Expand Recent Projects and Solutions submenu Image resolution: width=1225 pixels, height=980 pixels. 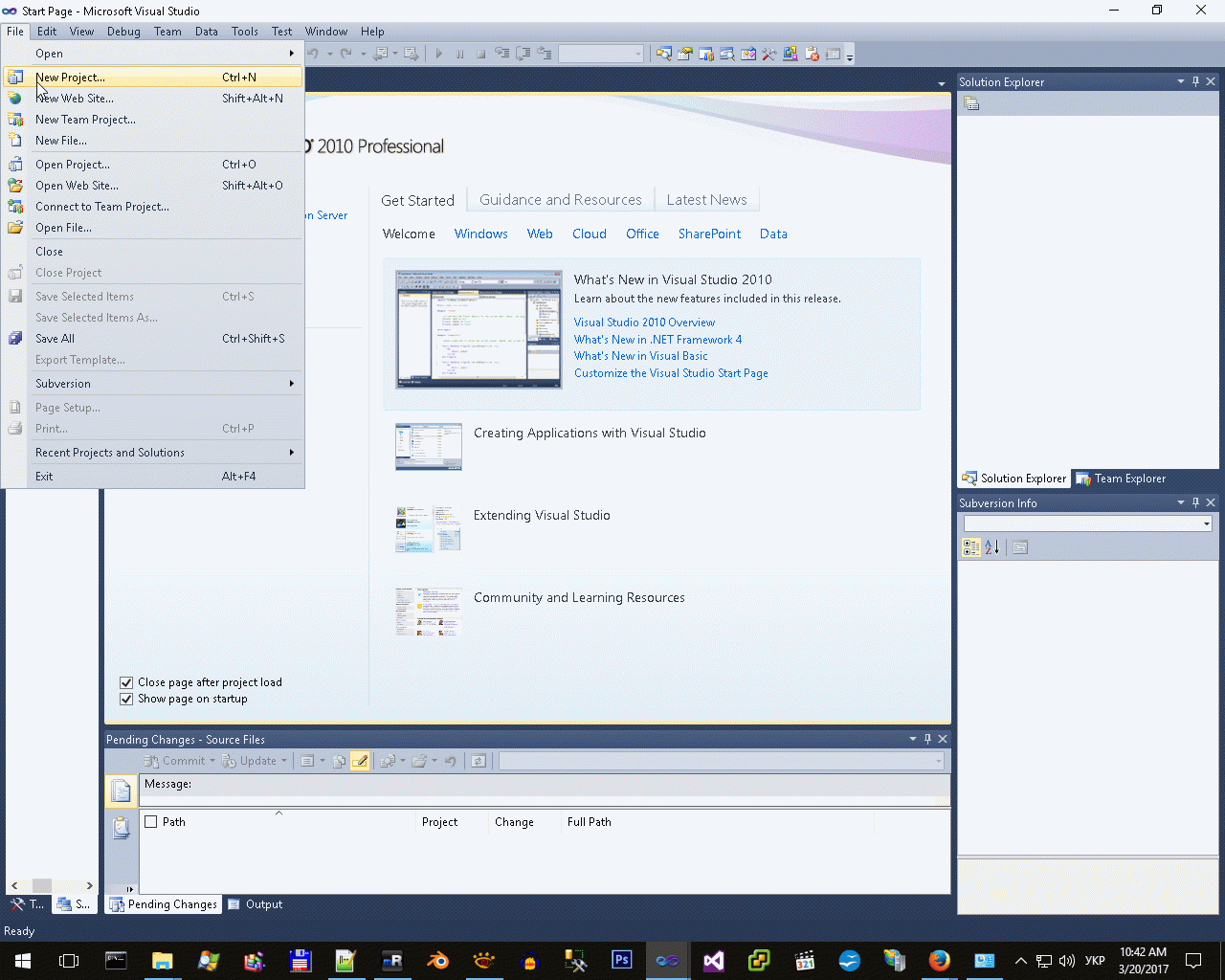(153, 453)
